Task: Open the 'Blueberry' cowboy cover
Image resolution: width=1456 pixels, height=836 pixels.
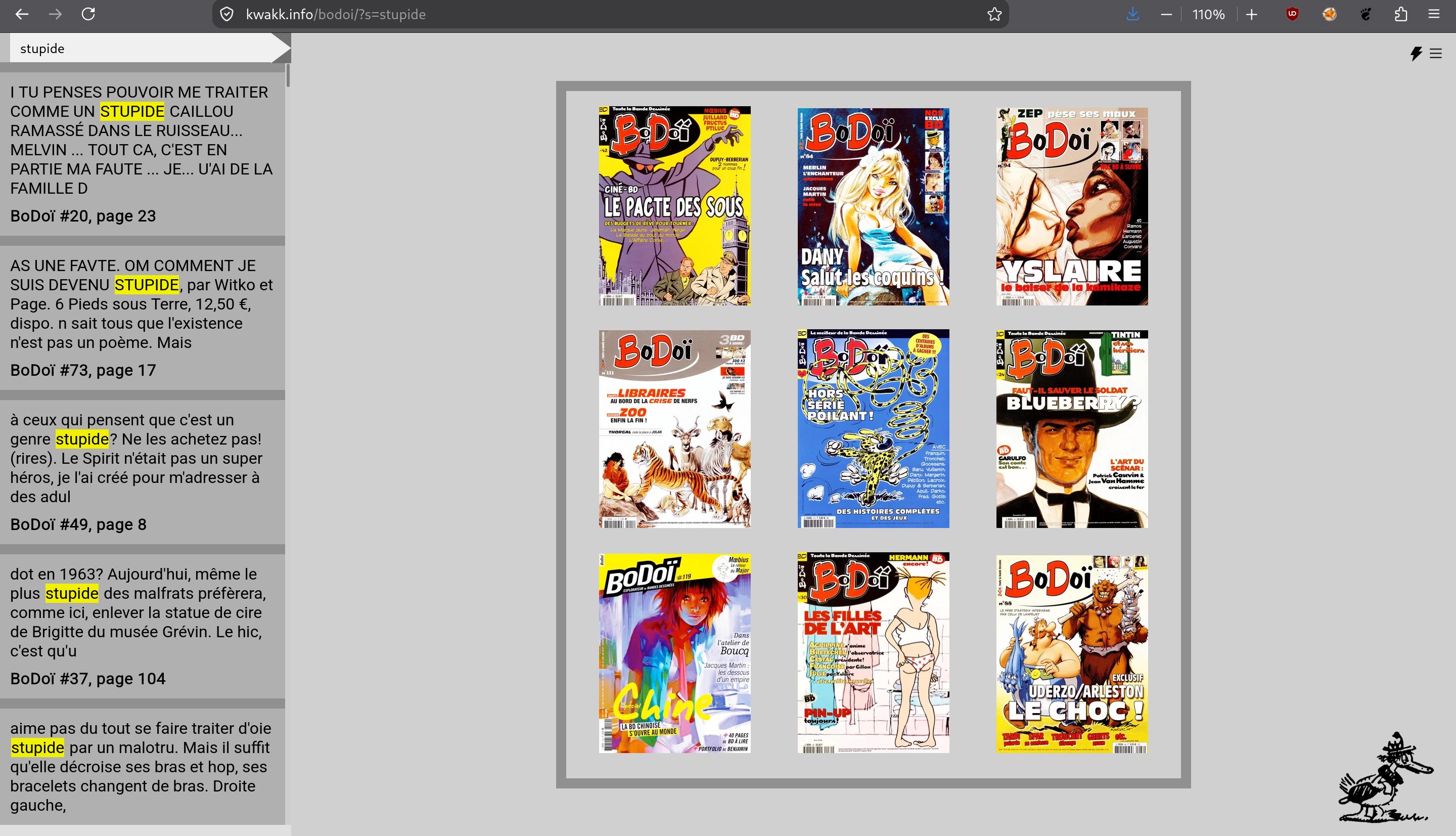Action: pos(1072,429)
